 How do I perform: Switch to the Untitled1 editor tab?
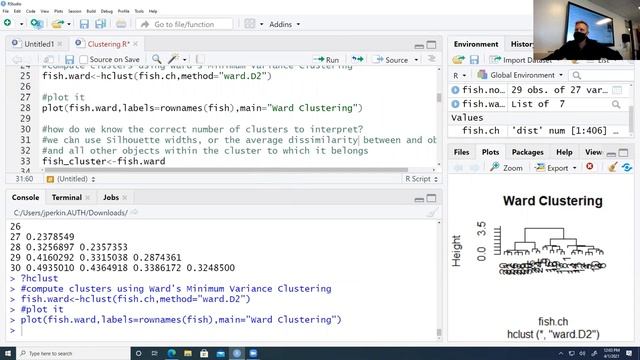pos(39,44)
